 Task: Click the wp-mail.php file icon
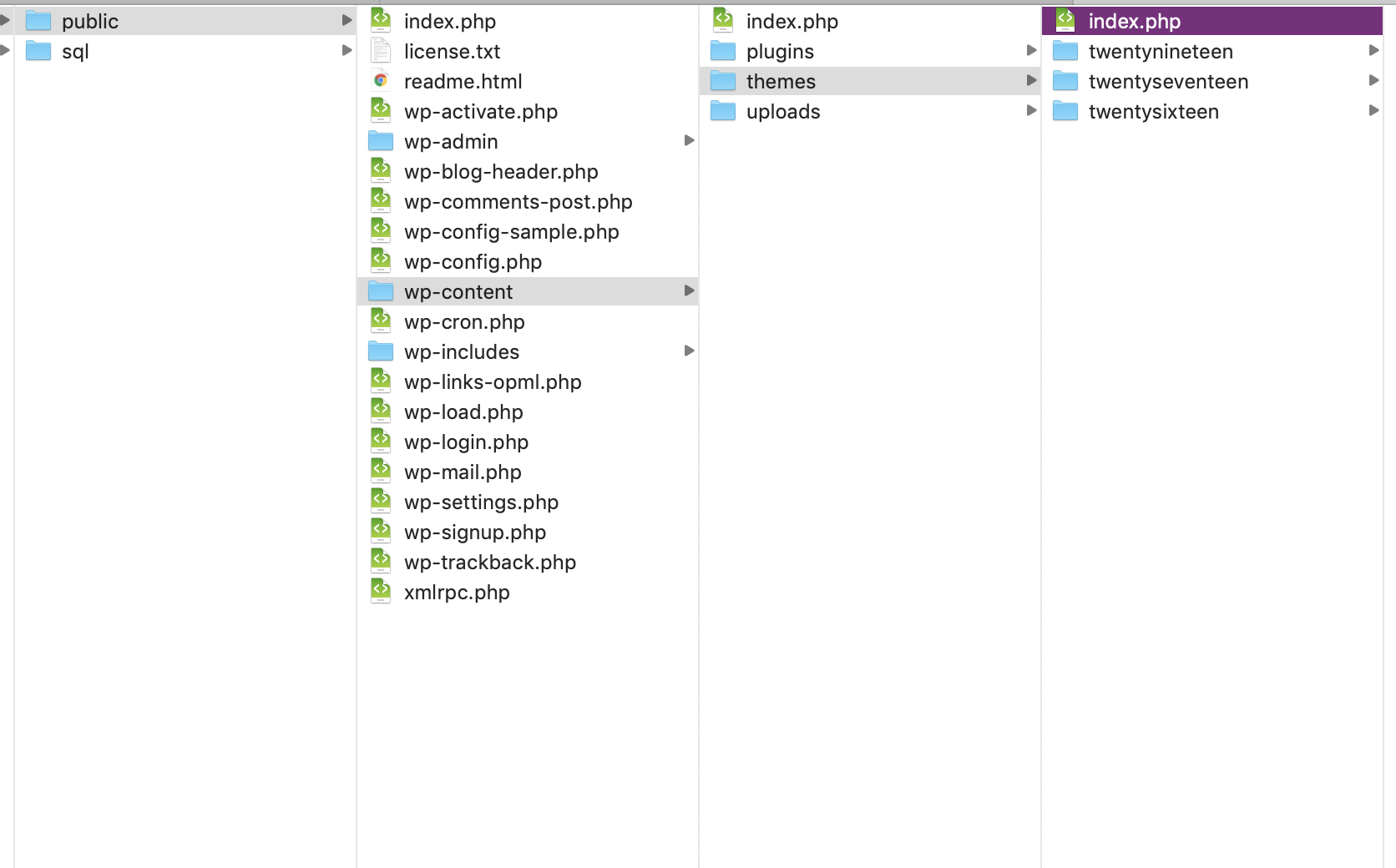(x=381, y=471)
